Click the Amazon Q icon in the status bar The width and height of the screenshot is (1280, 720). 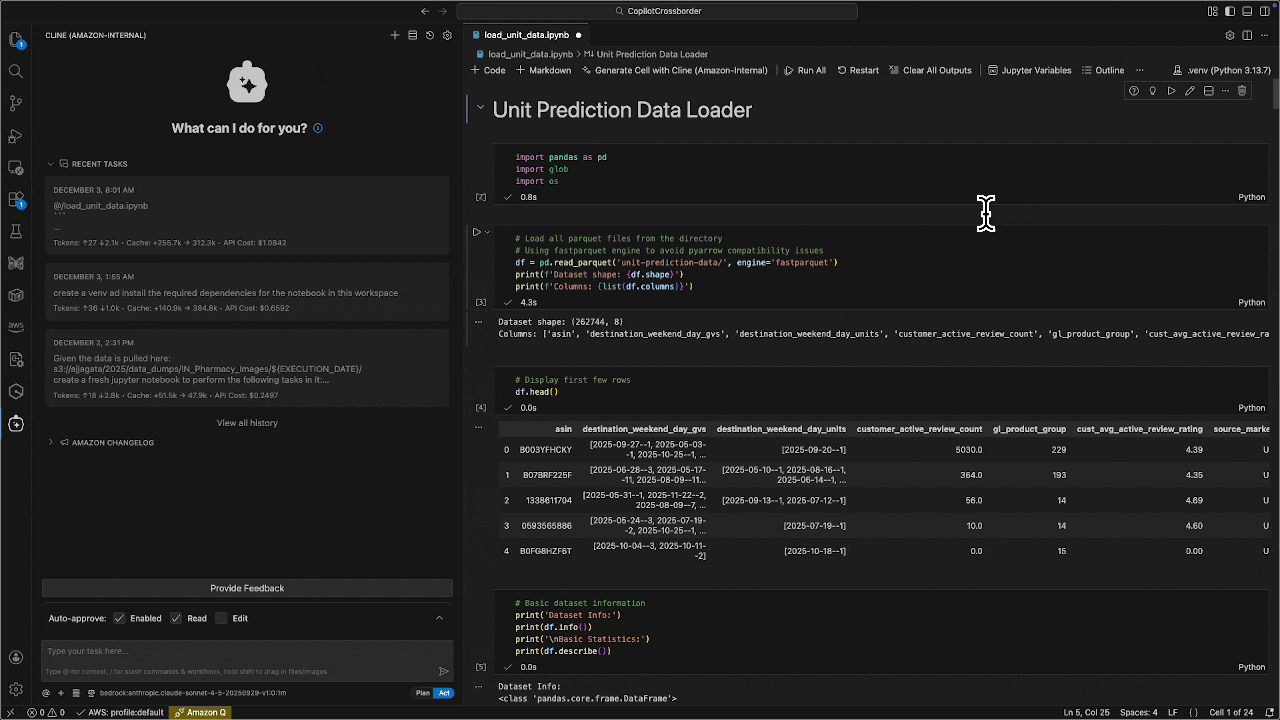coord(200,712)
